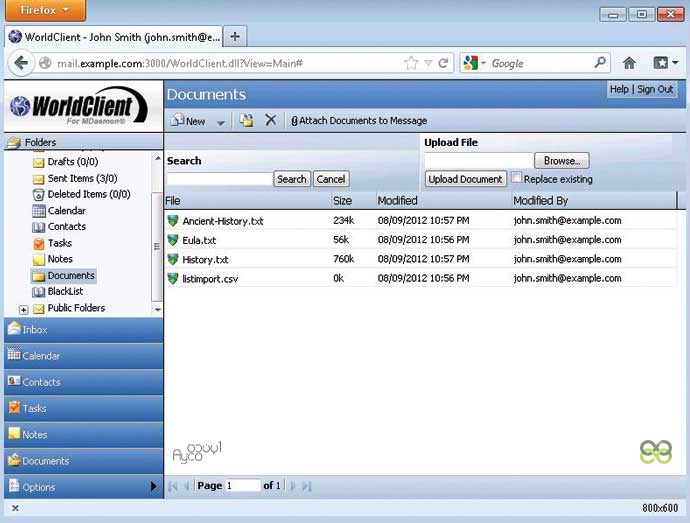Click the move document folder icon

pos(246,120)
